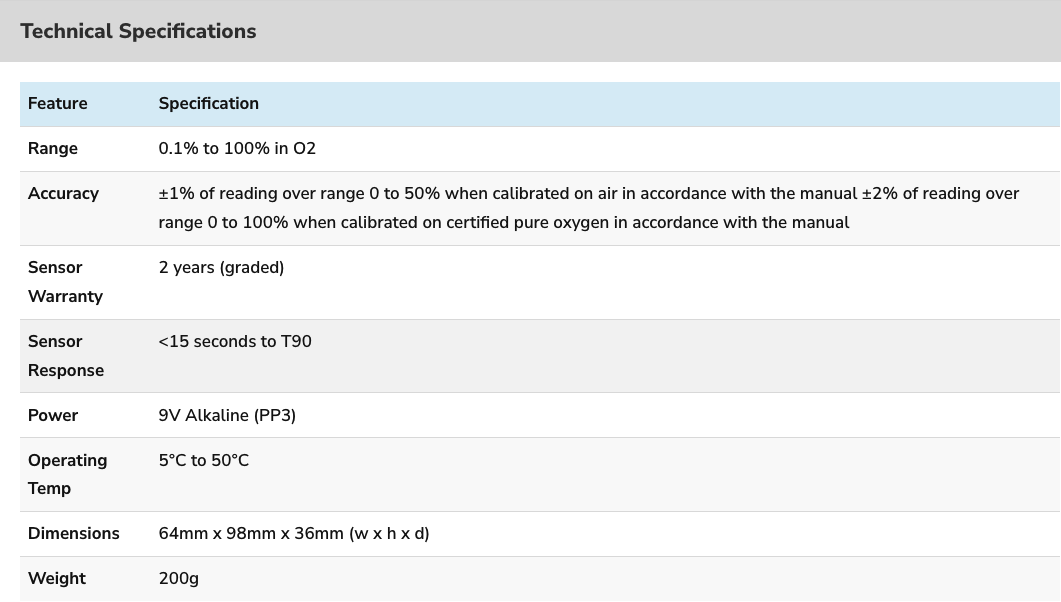Click the <15 seconds to T90 value
1061x602 pixels.
click(235, 342)
